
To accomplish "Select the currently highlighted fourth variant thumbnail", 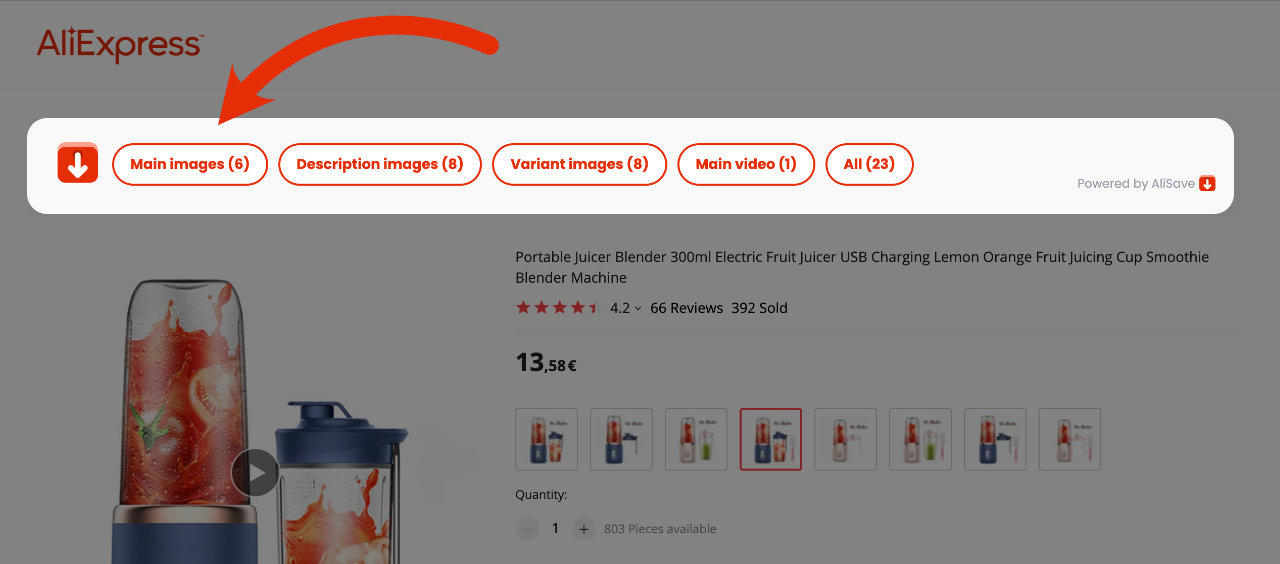I will [x=771, y=439].
